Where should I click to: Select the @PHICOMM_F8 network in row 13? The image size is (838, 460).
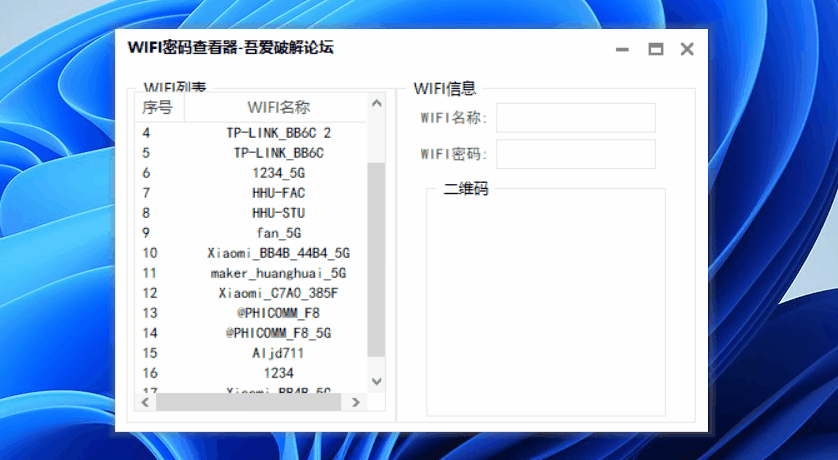pos(251,313)
